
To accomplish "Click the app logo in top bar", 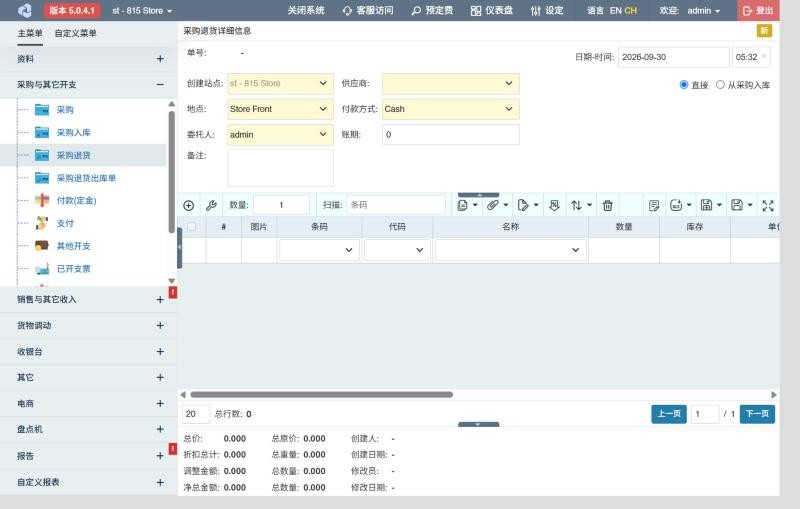I will click(24, 10).
